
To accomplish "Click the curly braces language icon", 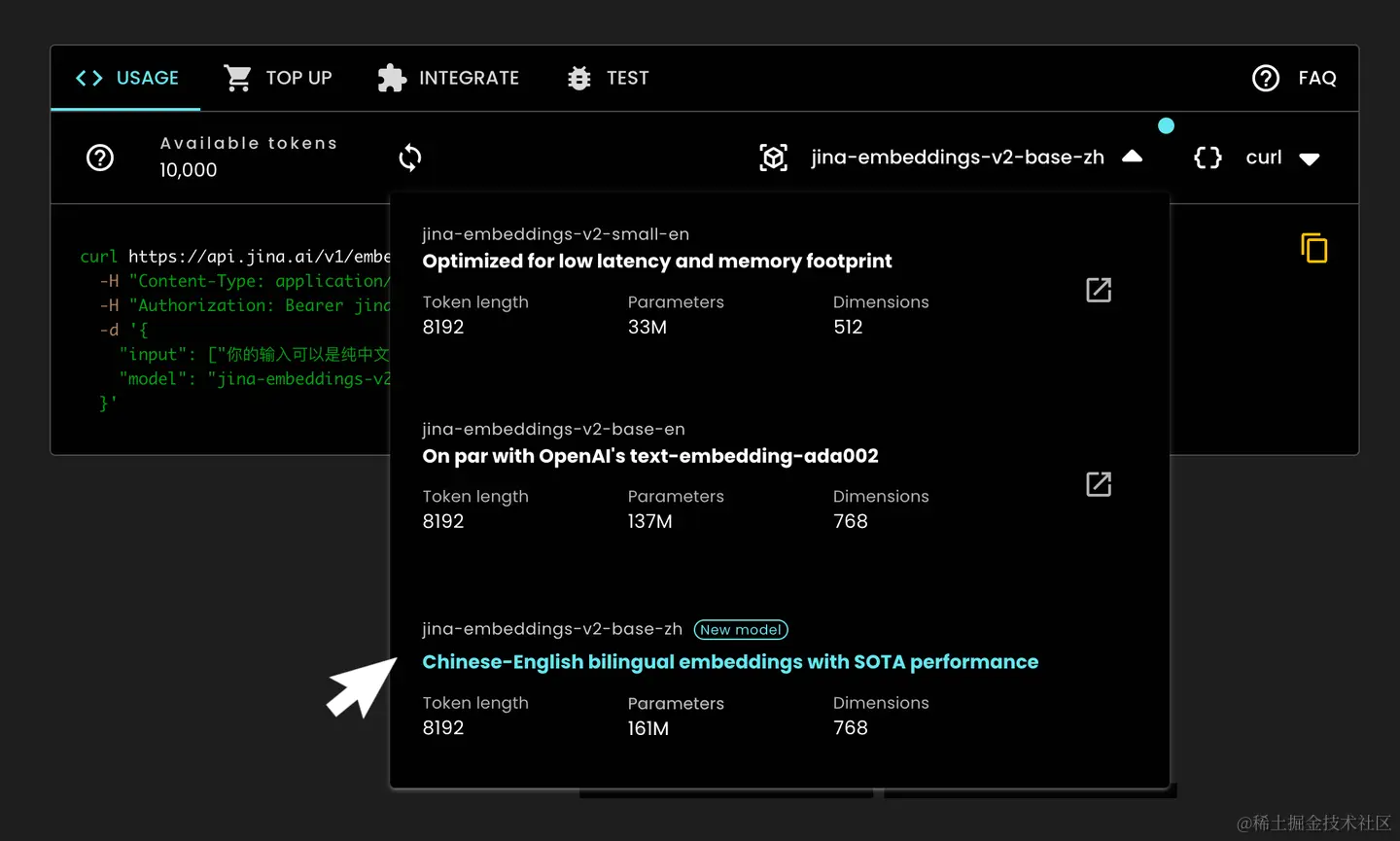I will (1207, 158).
